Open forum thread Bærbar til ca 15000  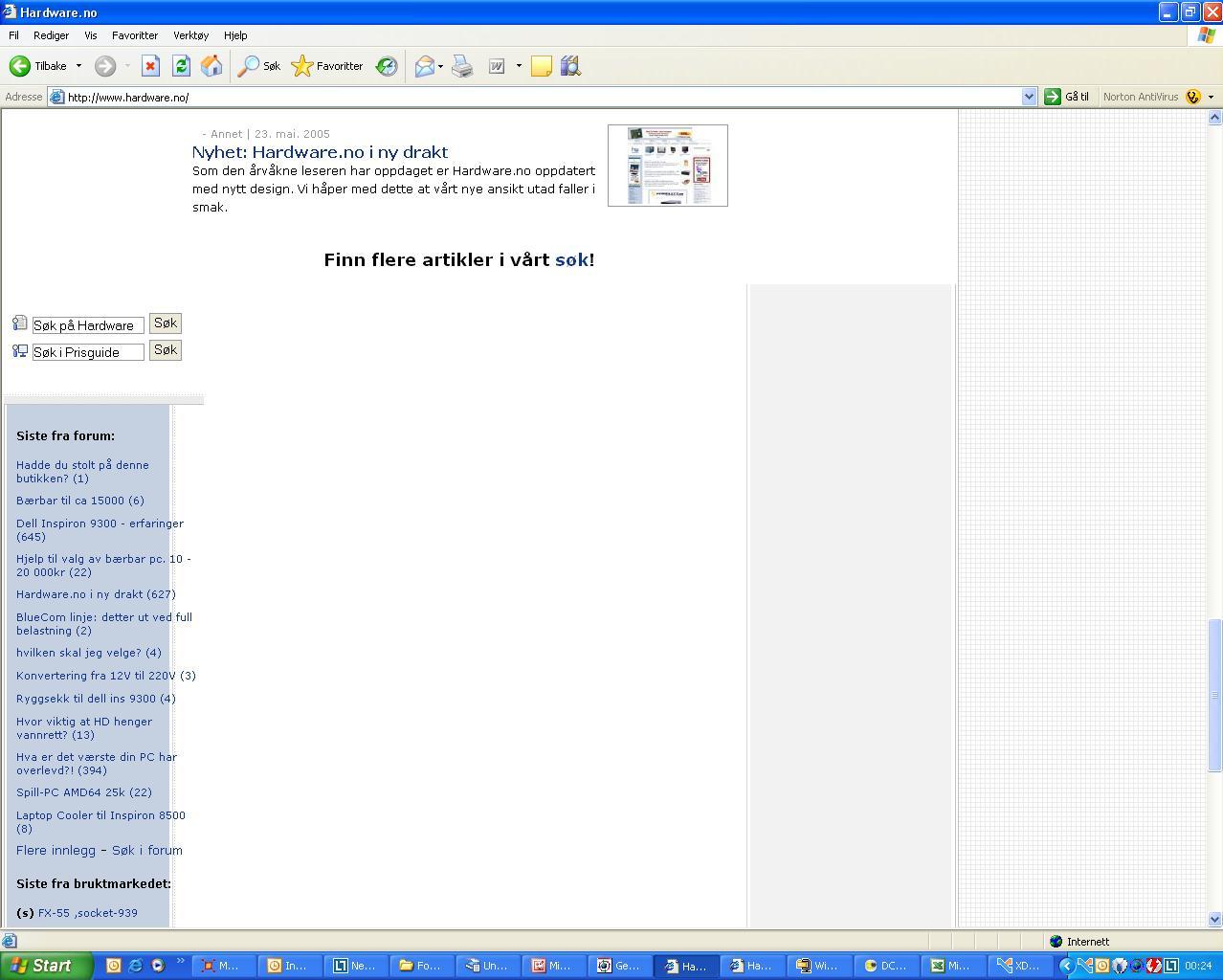click(x=80, y=501)
